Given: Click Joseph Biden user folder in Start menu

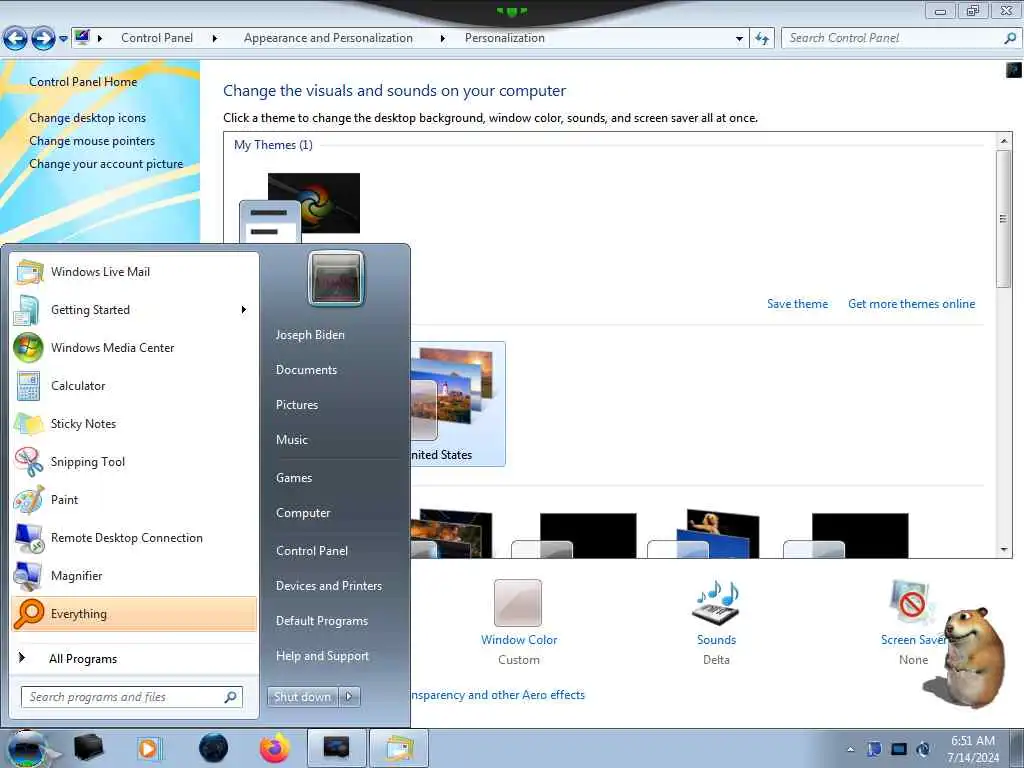Looking at the screenshot, I should 310,334.
